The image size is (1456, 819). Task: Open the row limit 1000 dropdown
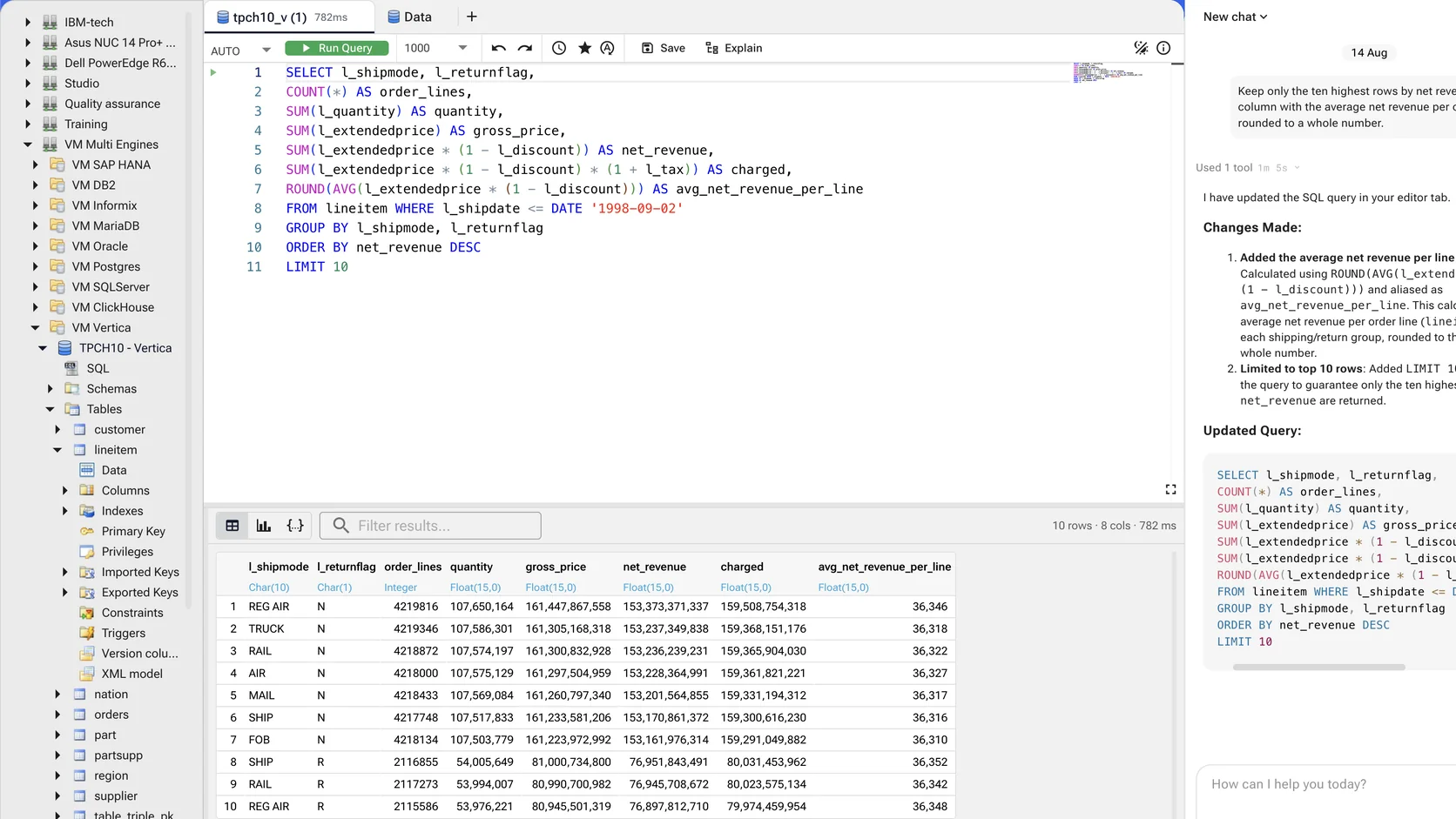tap(436, 48)
